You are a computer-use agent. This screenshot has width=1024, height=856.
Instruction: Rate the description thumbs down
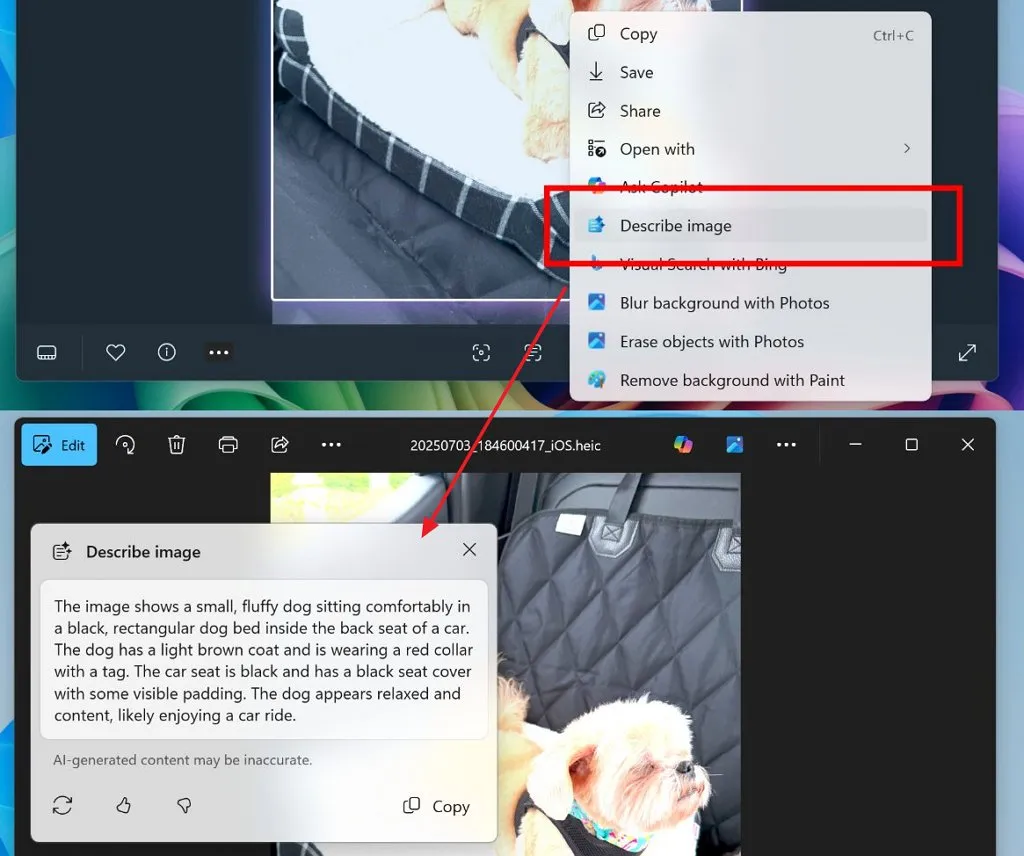click(184, 805)
